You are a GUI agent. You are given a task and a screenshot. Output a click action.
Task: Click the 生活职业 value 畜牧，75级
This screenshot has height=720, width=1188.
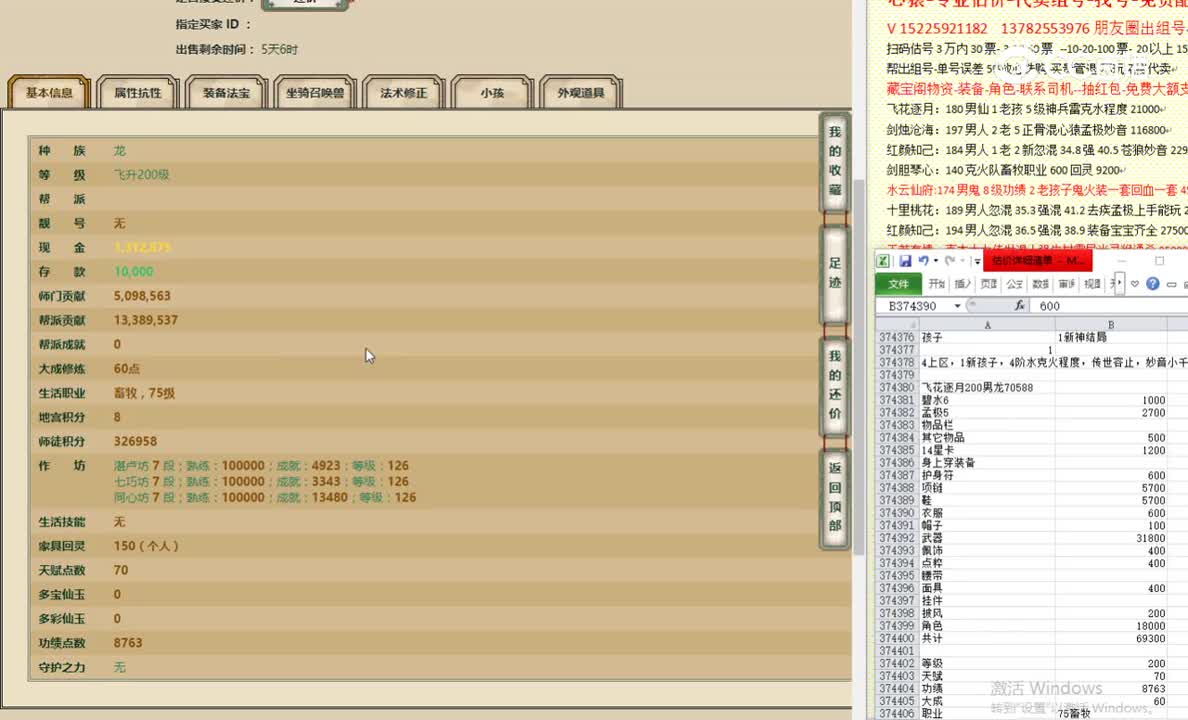[144, 393]
